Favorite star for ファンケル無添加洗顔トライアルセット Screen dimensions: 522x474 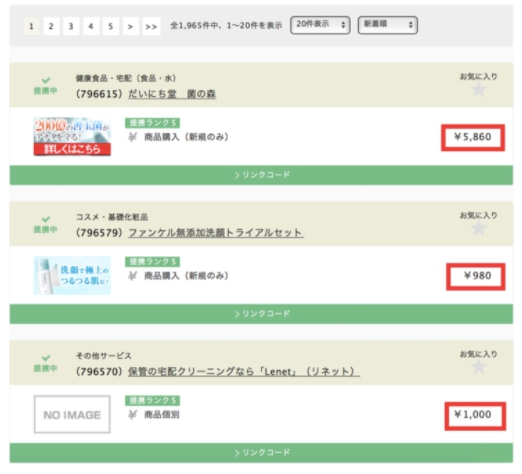[479, 229]
